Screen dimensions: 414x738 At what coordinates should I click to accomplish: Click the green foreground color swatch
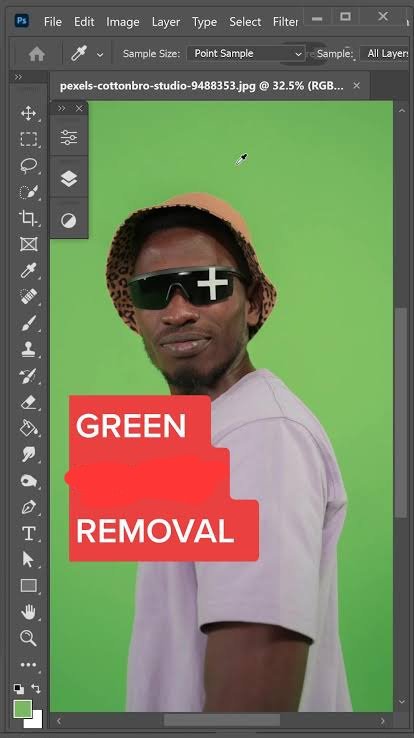pos(22,708)
